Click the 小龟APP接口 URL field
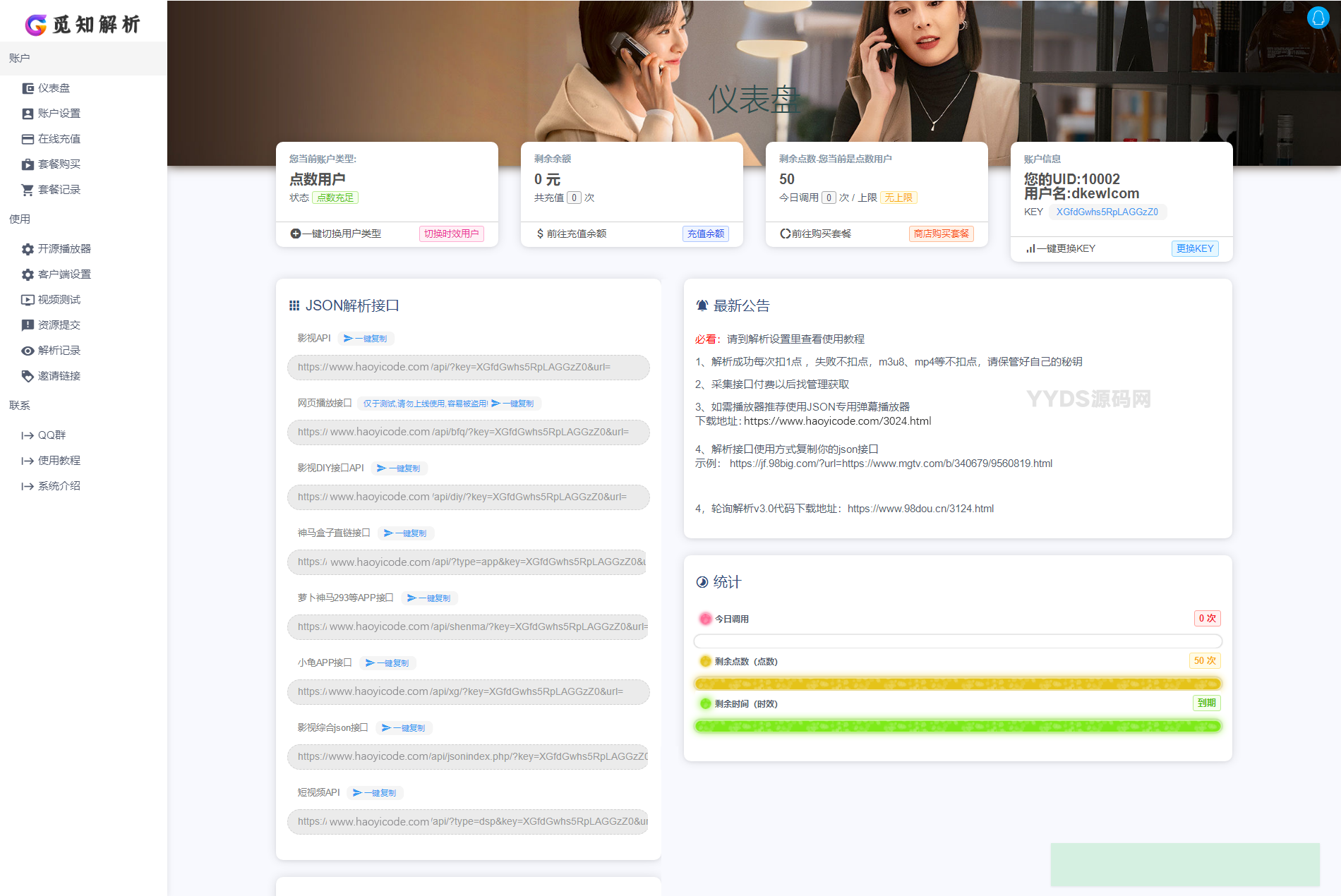 click(x=469, y=692)
